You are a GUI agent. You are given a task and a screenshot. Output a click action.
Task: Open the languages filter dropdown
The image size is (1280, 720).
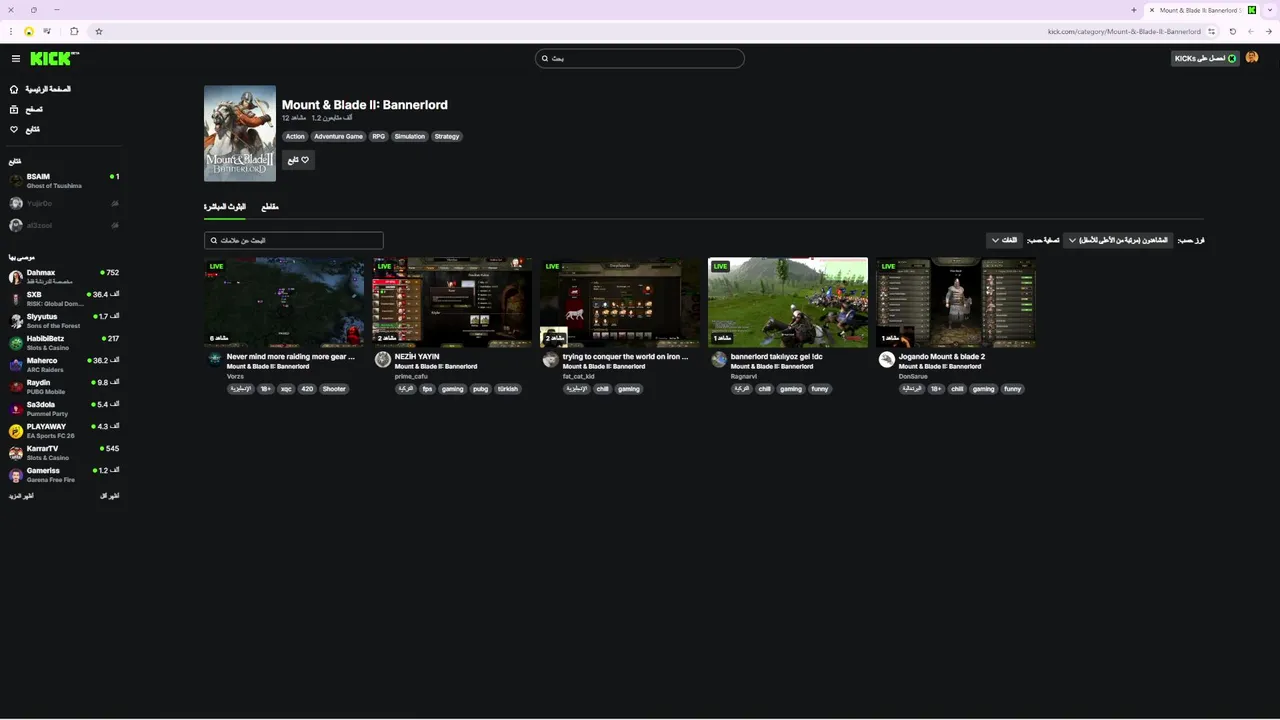pyautogui.click(x=1004, y=240)
